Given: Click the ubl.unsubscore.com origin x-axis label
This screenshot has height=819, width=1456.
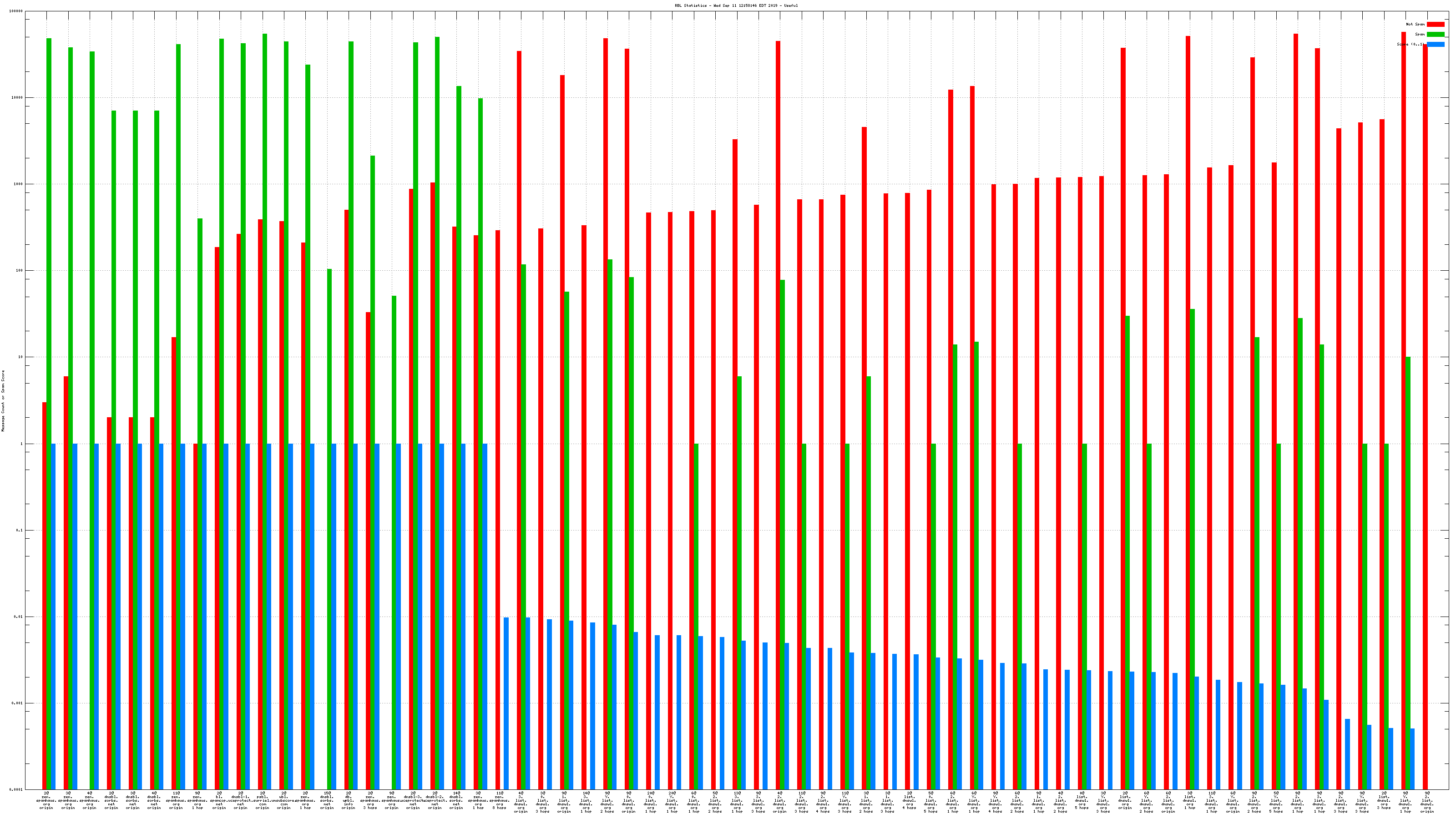Looking at the screenshot, I should [x=284, y=800].
